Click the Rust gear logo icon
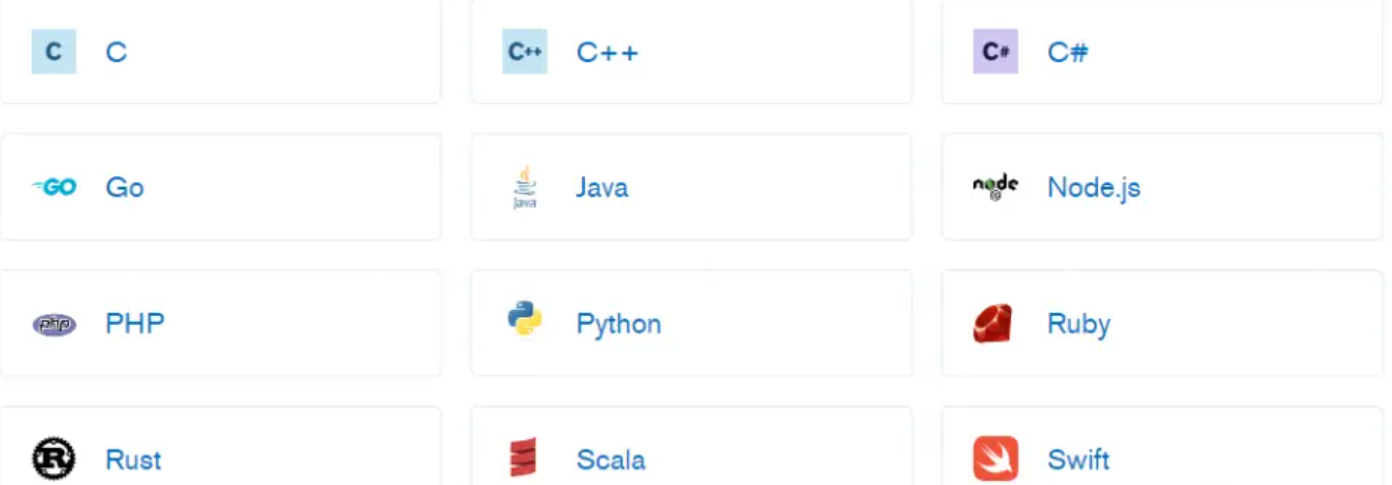The height and width of the screenshot is (485, 1392). coord(54,459)
